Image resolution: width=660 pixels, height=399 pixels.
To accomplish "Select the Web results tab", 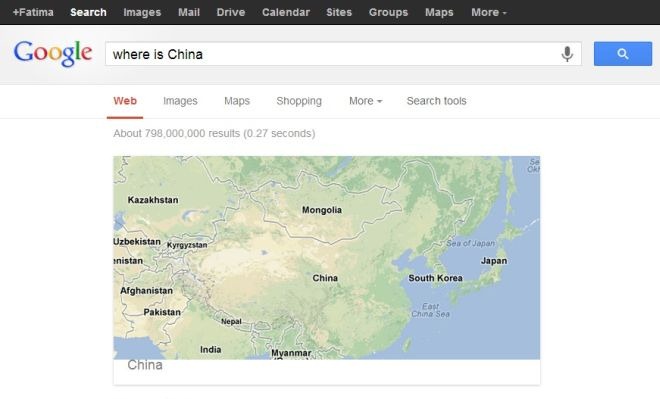I will [125, 101].
